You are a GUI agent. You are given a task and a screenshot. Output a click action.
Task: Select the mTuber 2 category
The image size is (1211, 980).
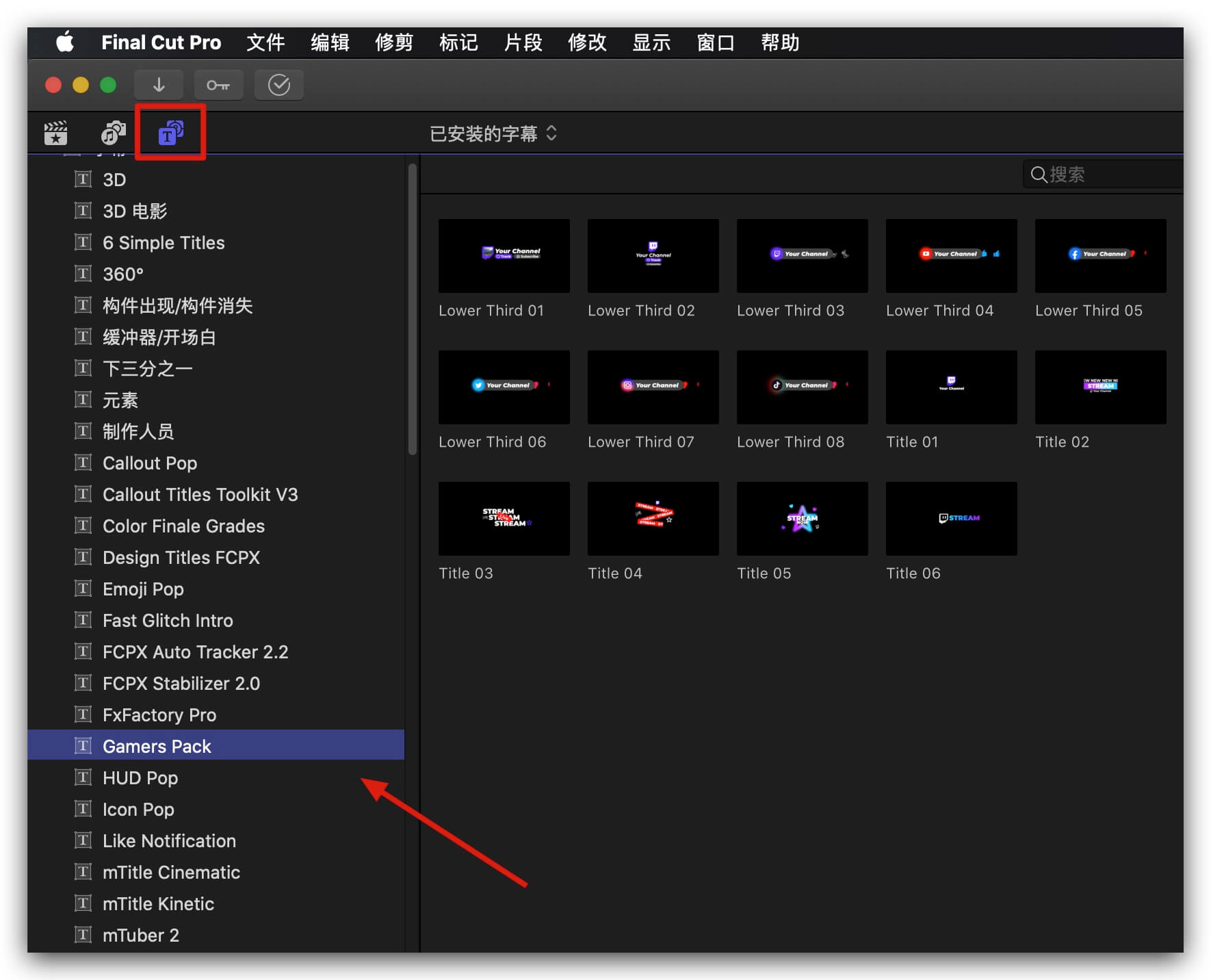coord(216,935)
